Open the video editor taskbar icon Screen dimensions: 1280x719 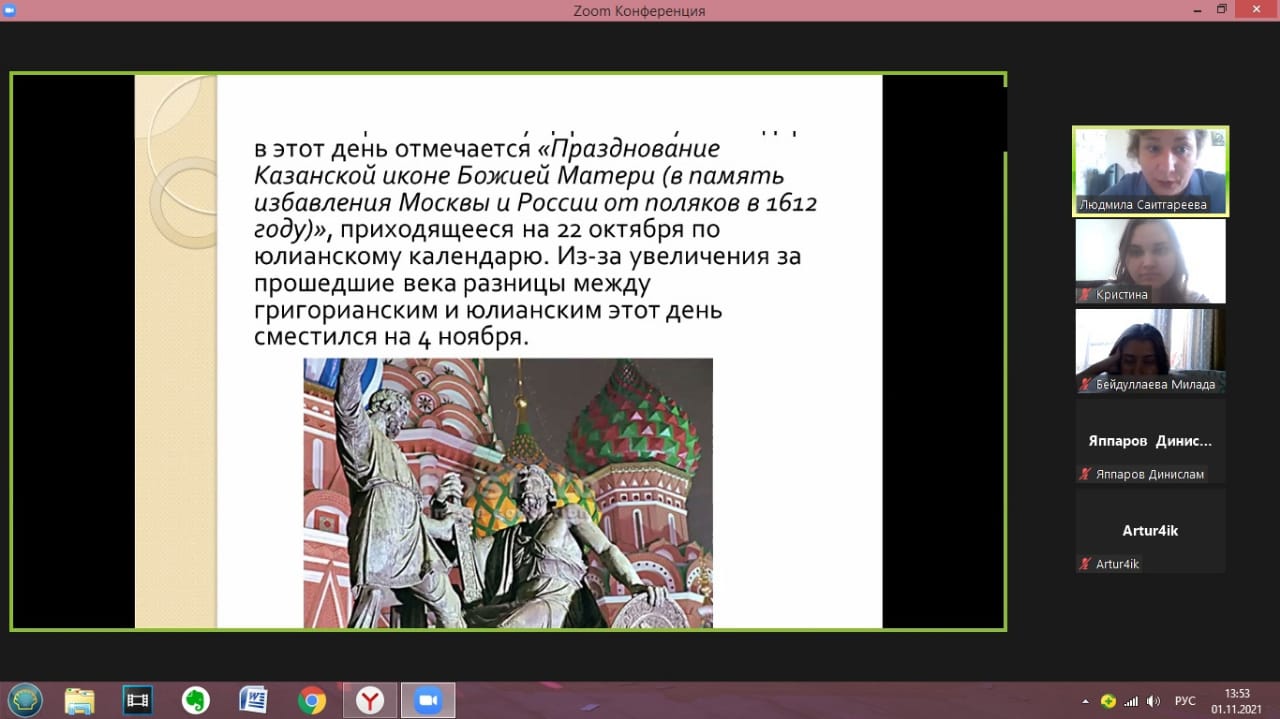(136, 700)
